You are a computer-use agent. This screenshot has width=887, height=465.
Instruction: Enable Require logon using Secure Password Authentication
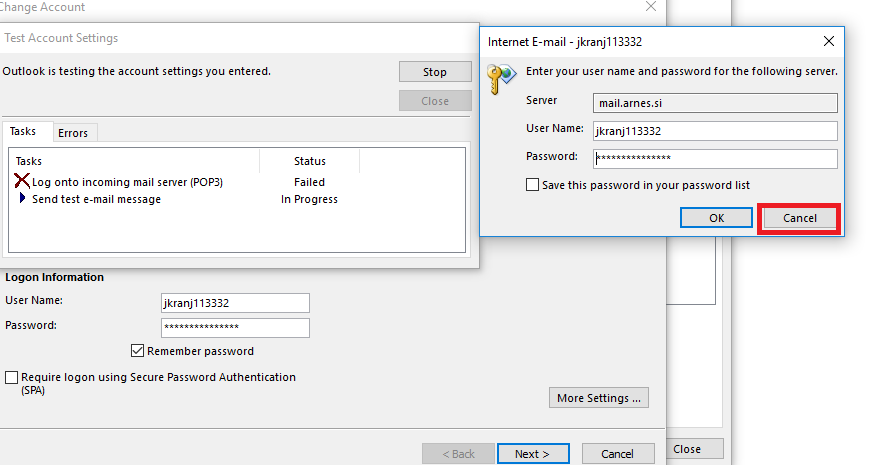11,377
